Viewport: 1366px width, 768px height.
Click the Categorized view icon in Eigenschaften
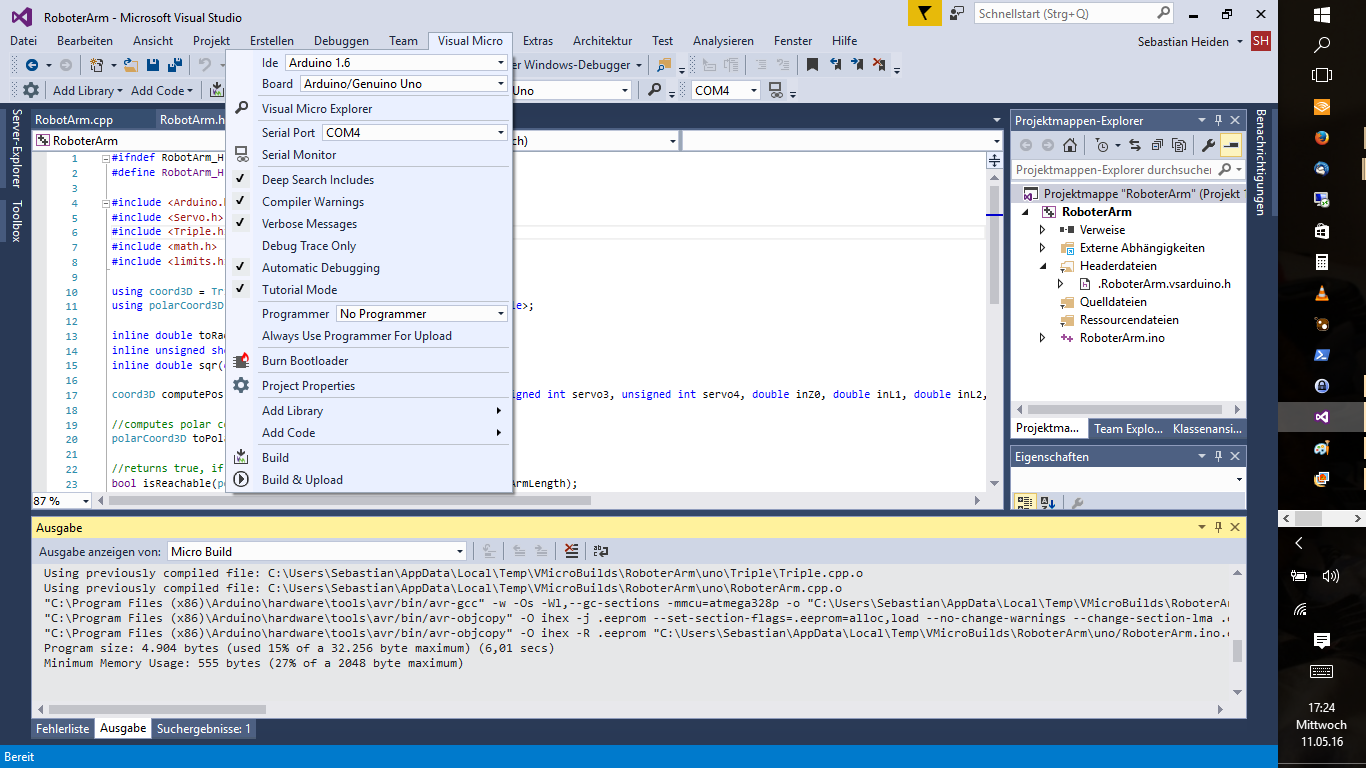tap(1025, 503)
